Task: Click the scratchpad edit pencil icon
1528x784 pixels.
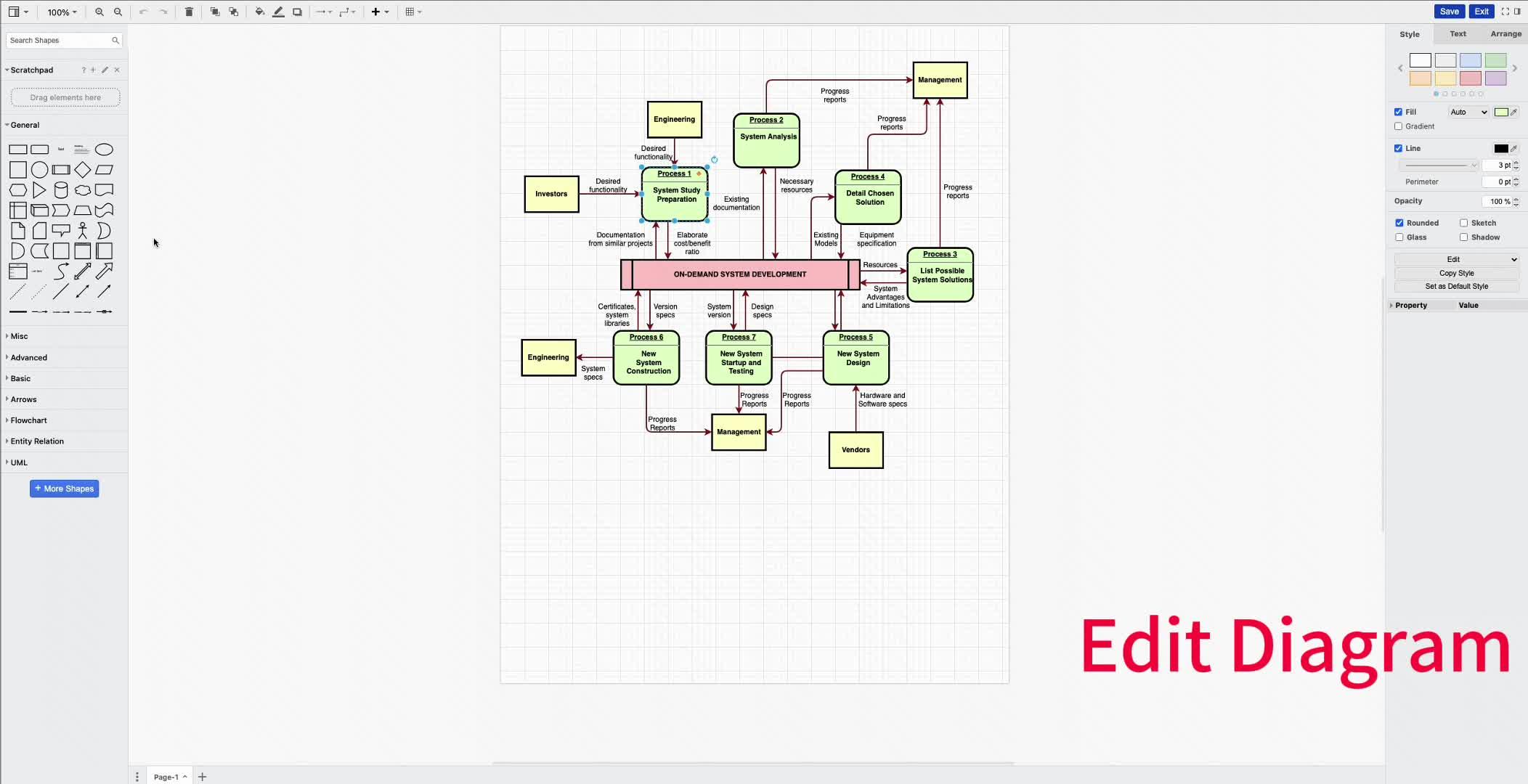Action: tap(105, 70)
